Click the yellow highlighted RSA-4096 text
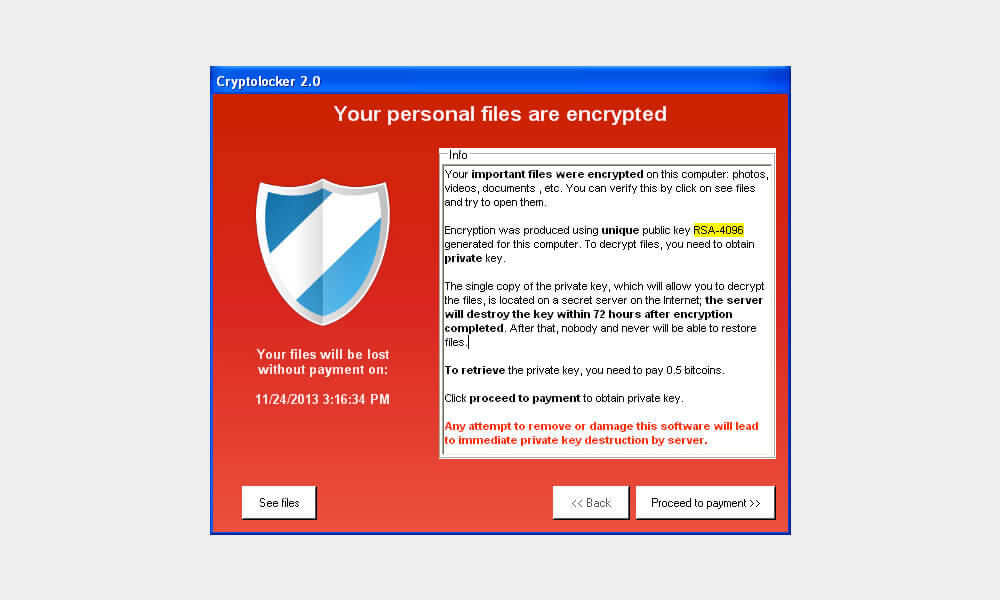Image resolution: width=1000 pixels, height=600 pixels. click(718, 230)
